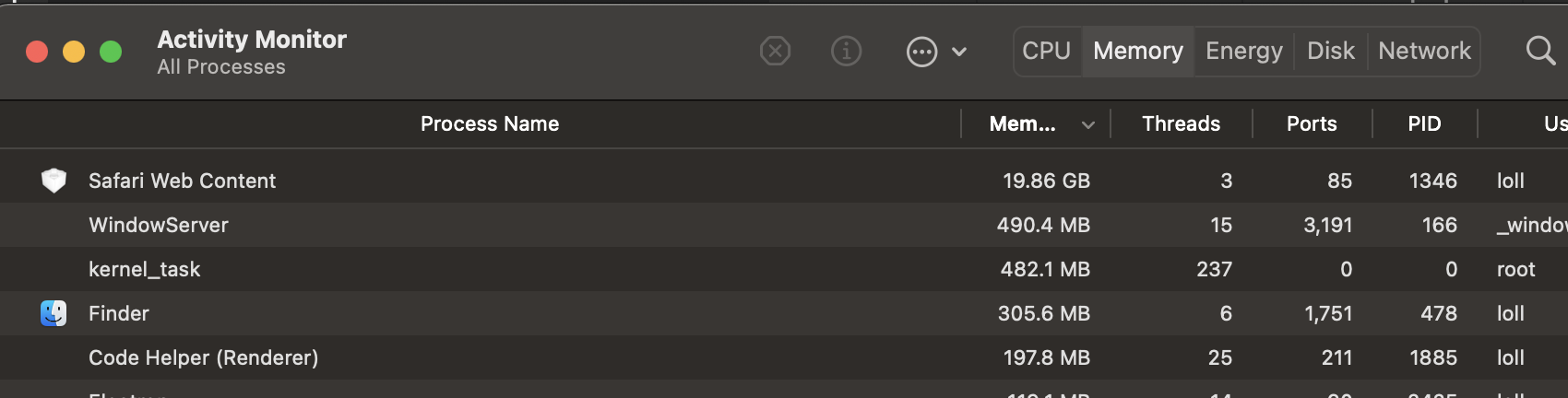Image resolution: width=1568 pixels, height=398 pixels.
Task: Sort by Process Name column header
Action: (x=490, y=123)
